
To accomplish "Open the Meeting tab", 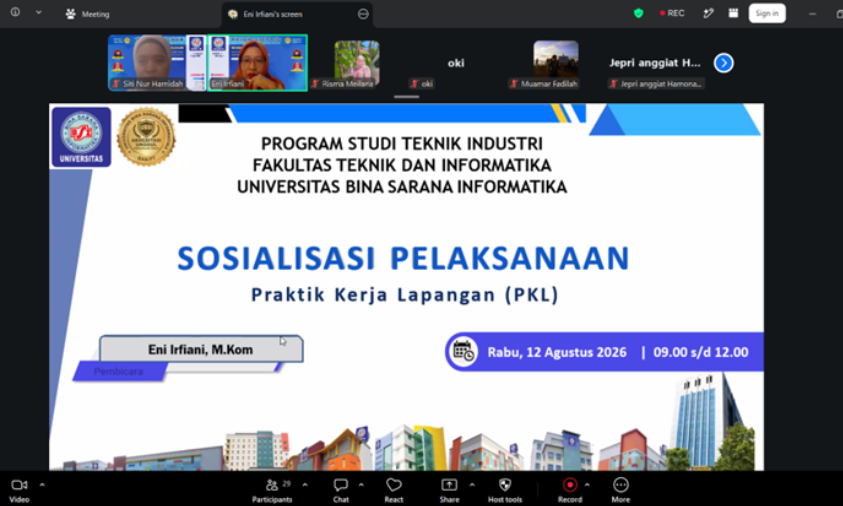I will coord(88,14).
